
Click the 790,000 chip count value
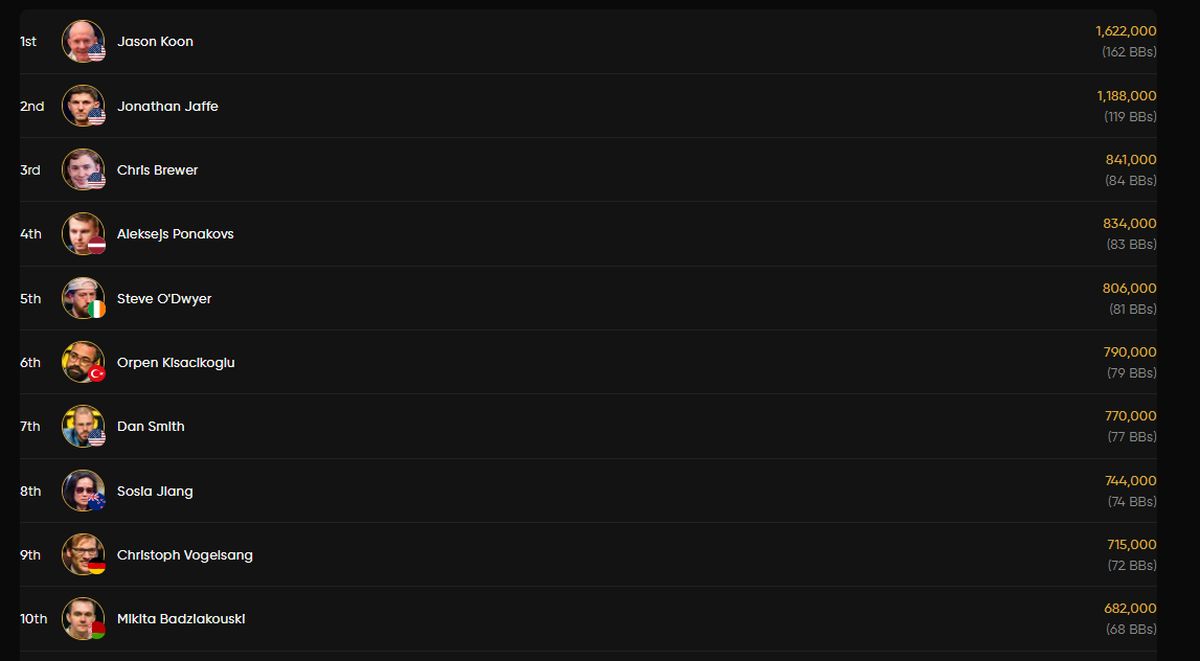pos(1129,352)
